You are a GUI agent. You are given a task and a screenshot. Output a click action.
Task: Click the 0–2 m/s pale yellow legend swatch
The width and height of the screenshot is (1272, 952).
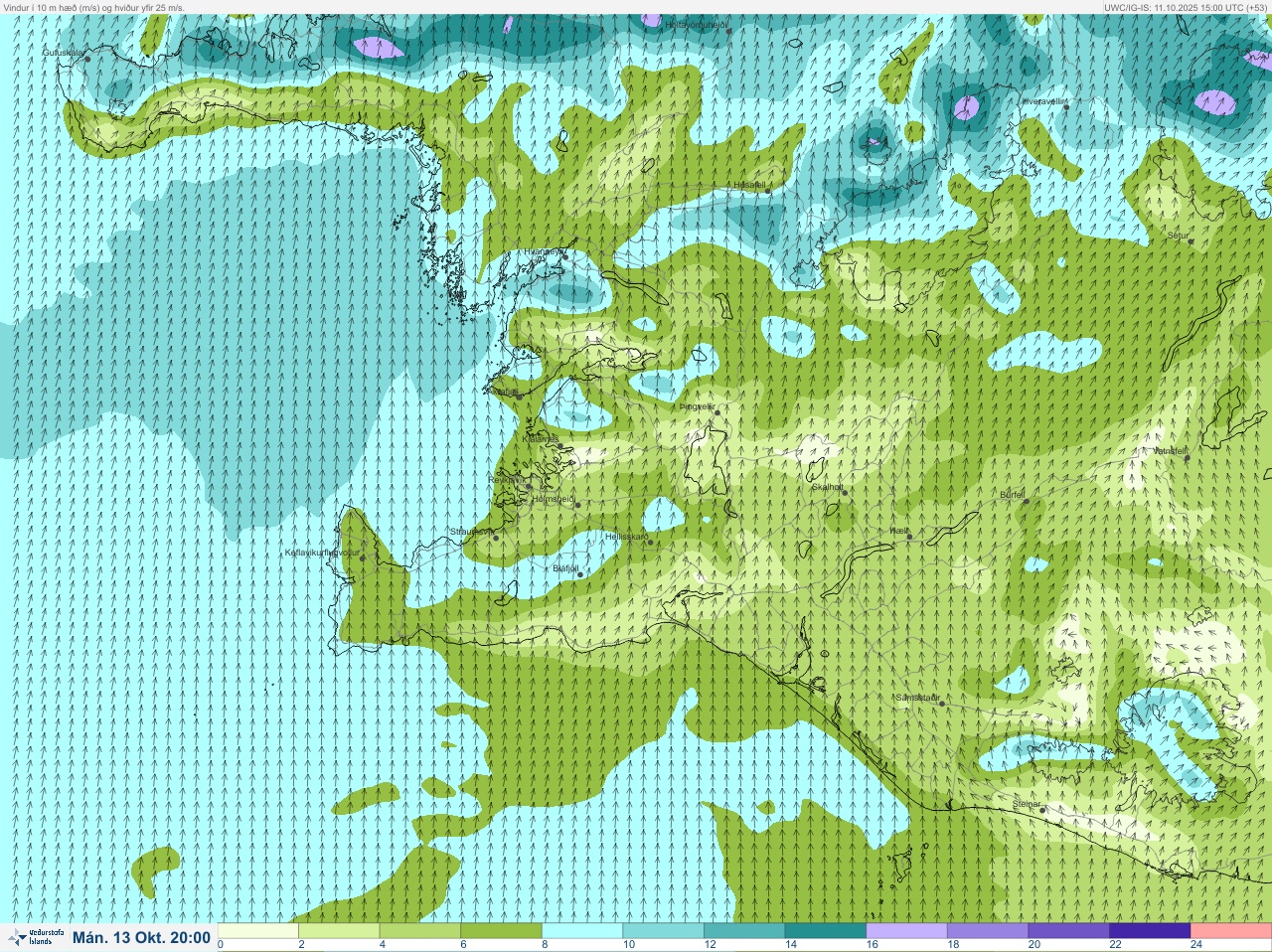pyautogui.click(x=258, y=931)
